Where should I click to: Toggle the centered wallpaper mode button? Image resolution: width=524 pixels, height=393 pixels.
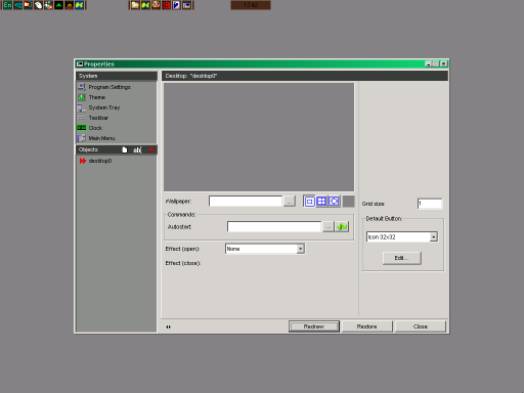coord(309,201)
